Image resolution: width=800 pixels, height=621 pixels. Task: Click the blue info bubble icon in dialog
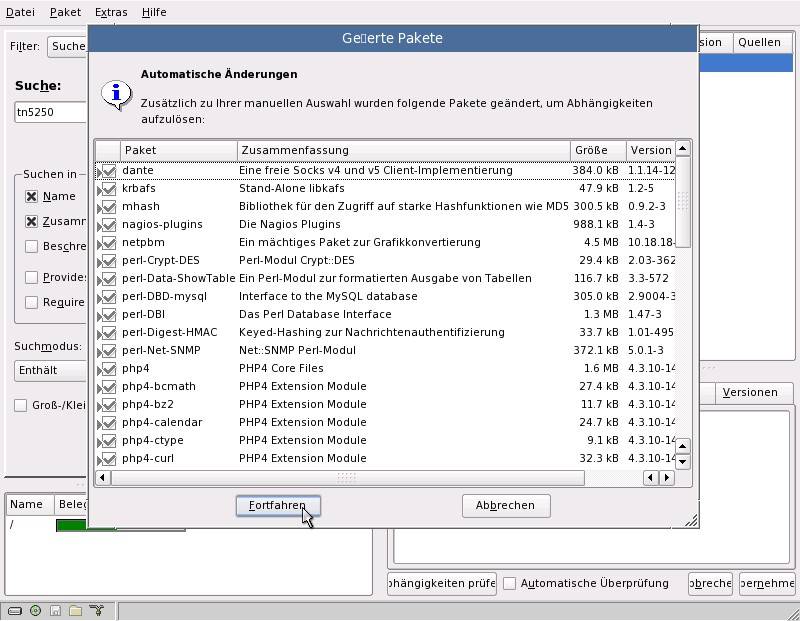116,95
